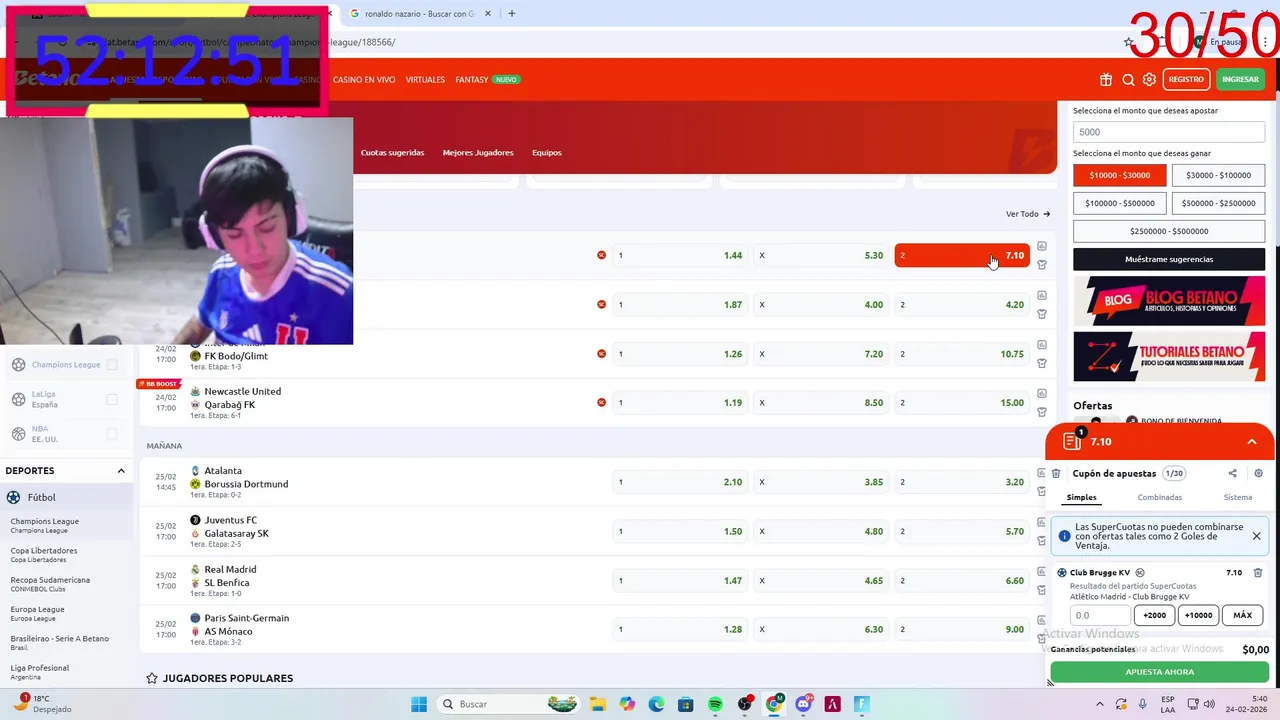
Task: Clear all bets with coupon trash icon
Action: (x=1056, y=474)
